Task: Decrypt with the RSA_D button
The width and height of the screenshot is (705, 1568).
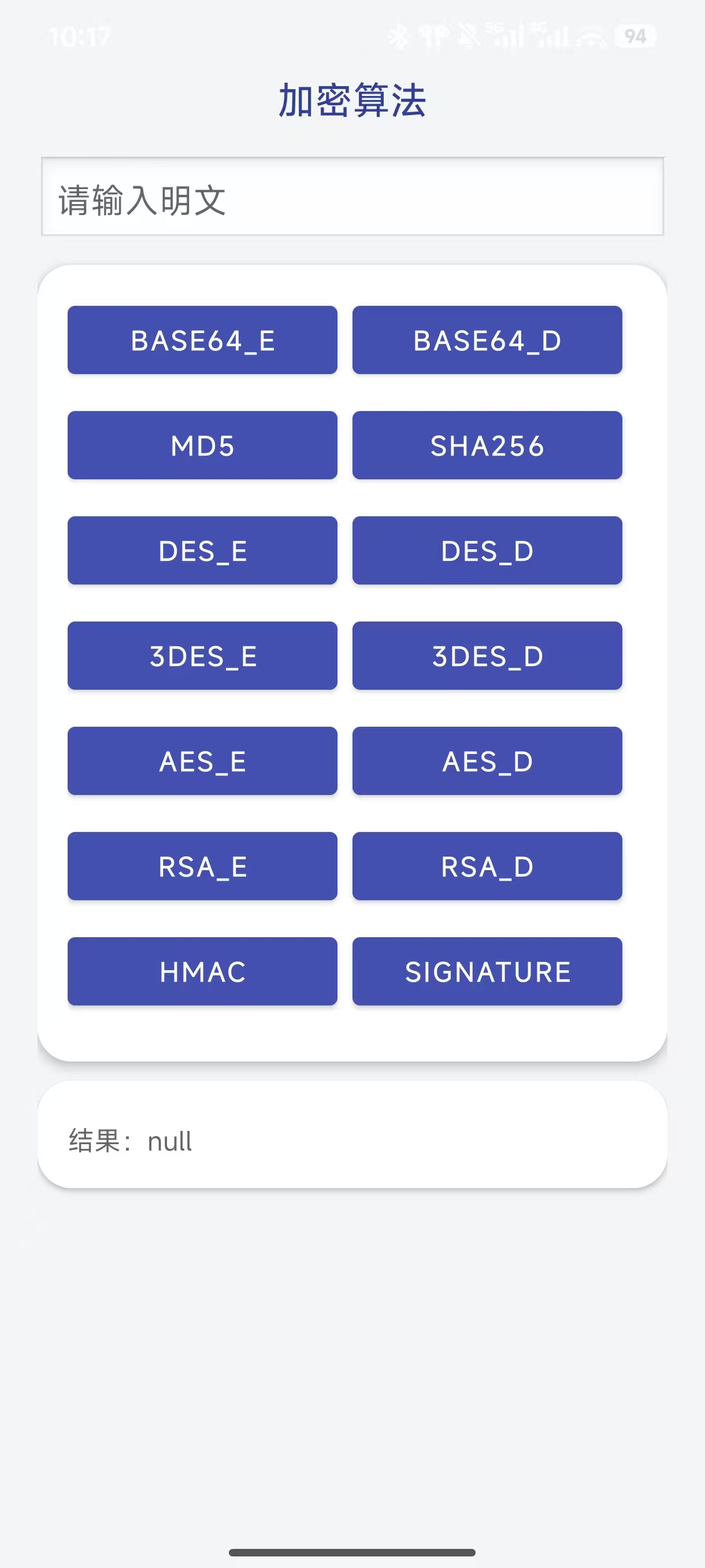Action: click(x=487, y=866)
